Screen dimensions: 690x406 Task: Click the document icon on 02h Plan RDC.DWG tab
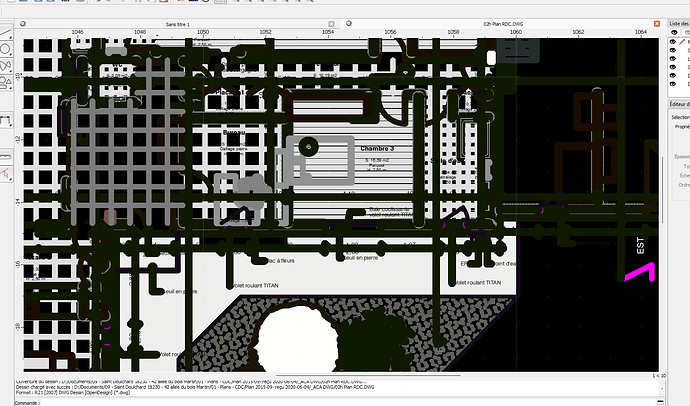click(349, 23)
